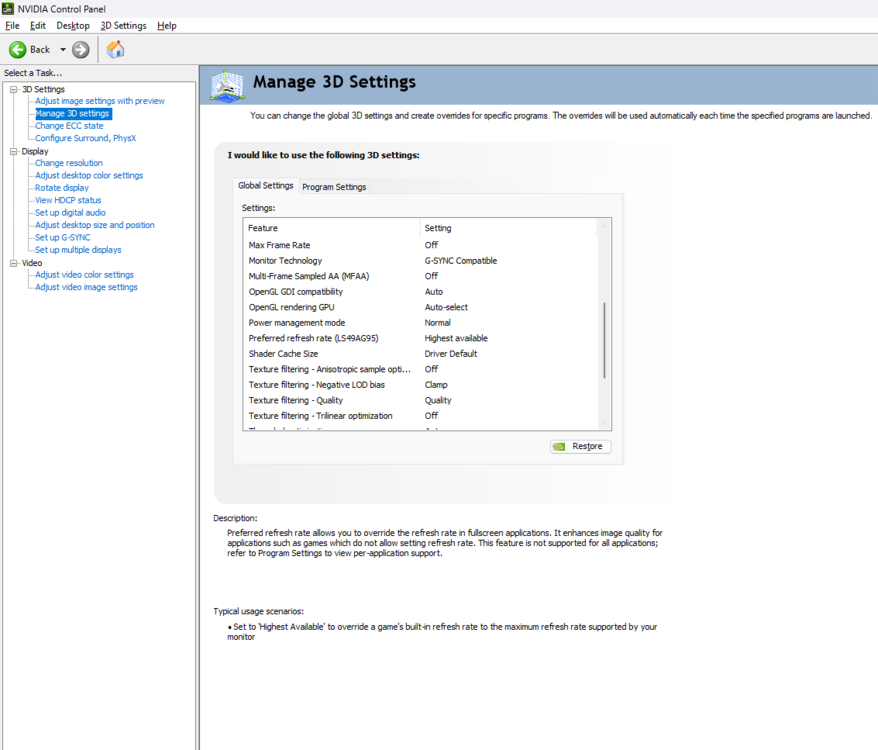Click Driver Default setting value
This screenshot has width=878, height=750.
pos(451,354)
